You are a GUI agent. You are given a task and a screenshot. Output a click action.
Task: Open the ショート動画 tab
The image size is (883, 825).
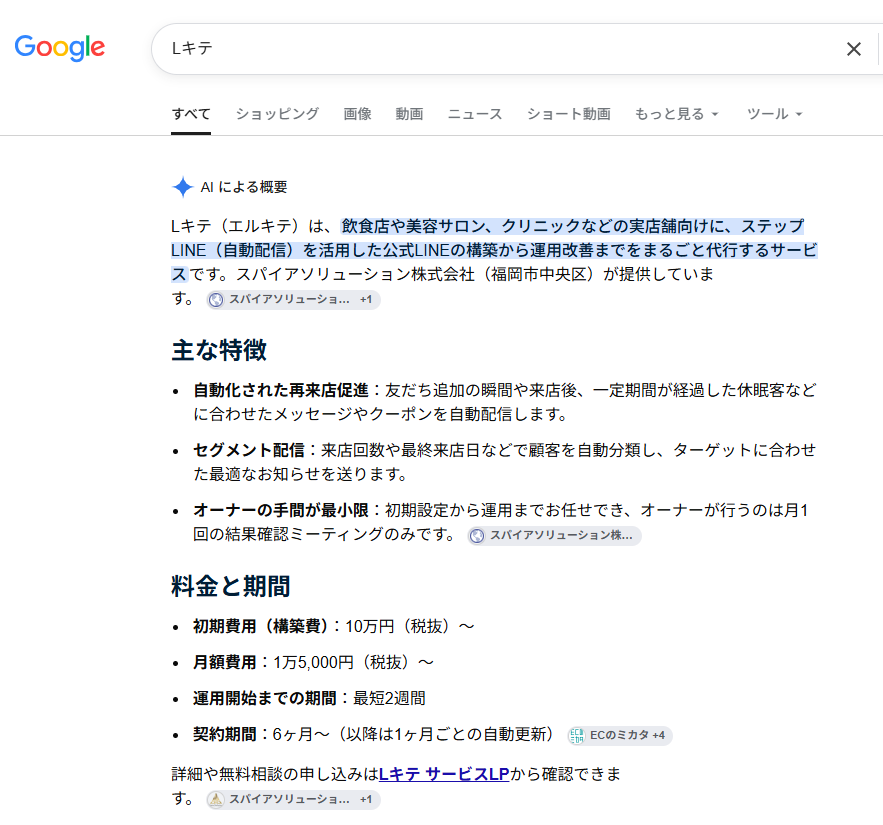coord(569,114)
